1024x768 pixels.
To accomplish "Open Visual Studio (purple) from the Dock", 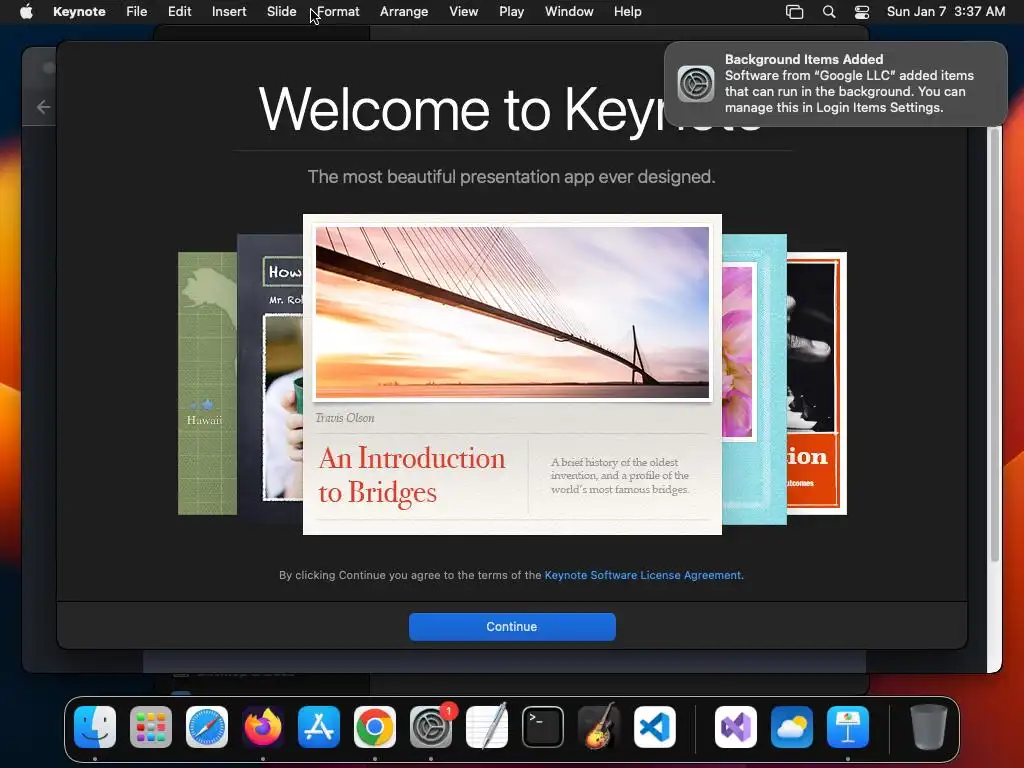I will (x=736, y=727).
